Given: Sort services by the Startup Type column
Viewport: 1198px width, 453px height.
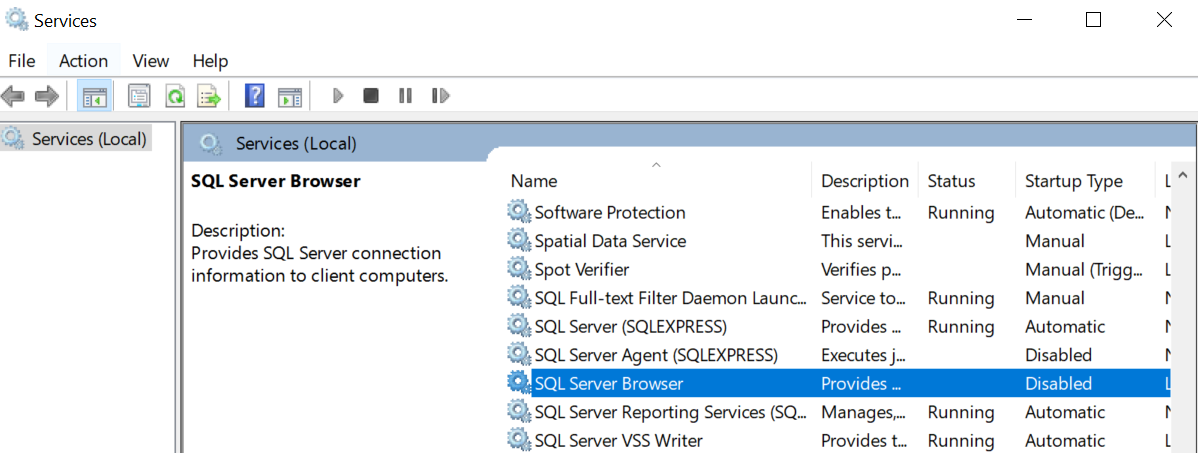Looking at the screenshot, I should click(1073, 181).
